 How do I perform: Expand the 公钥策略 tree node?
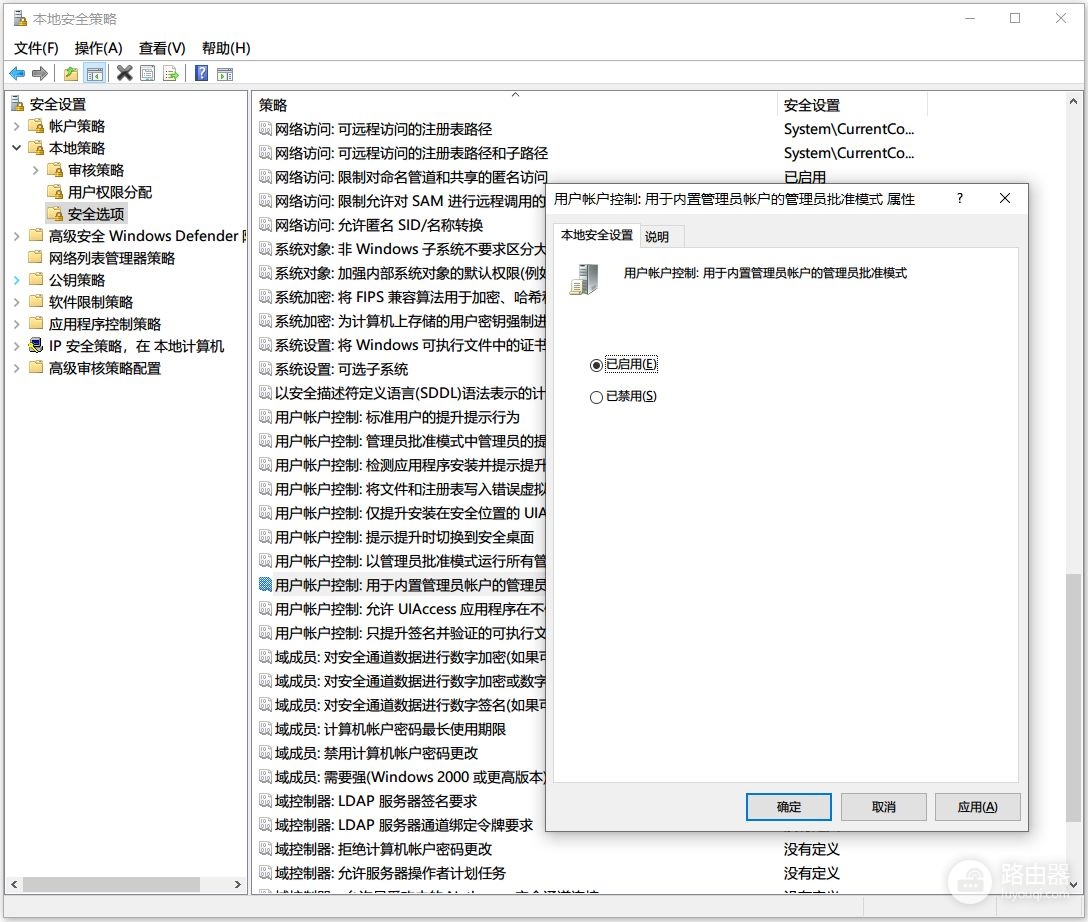click(17, 280)
